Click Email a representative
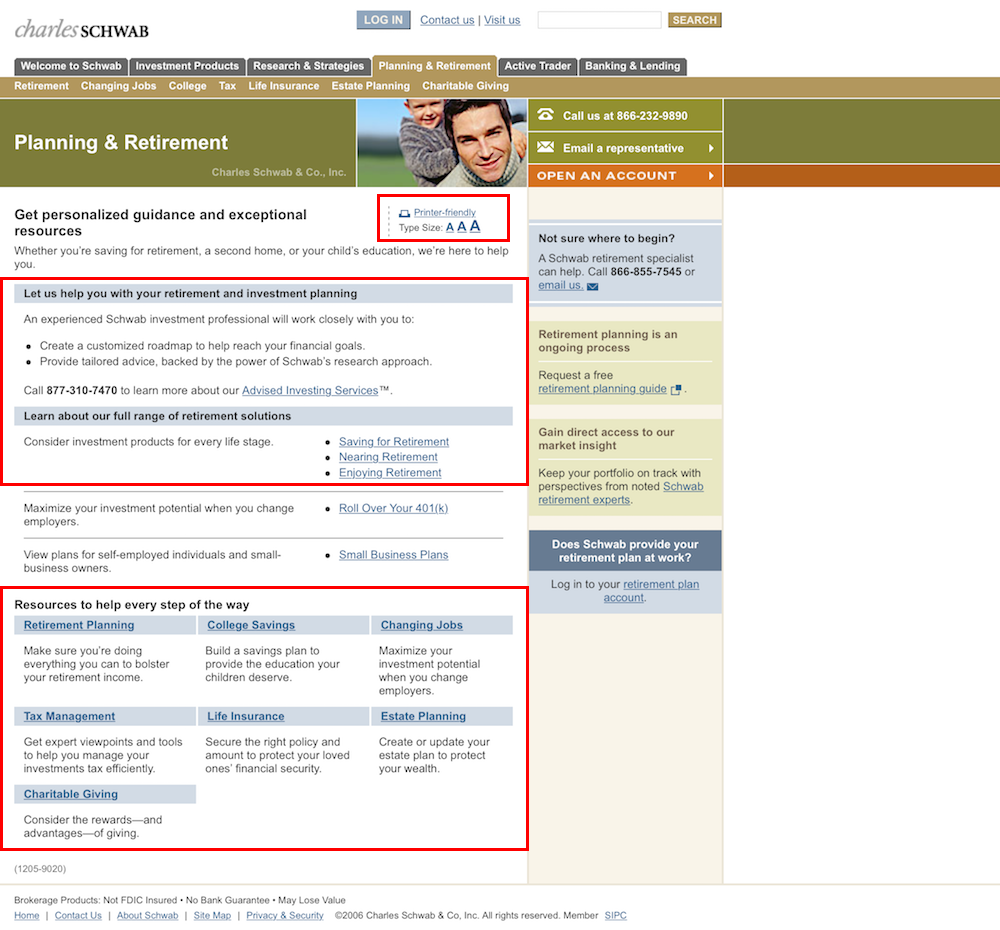This screenshot has width=1000, height=930. (x=625, y=148)
